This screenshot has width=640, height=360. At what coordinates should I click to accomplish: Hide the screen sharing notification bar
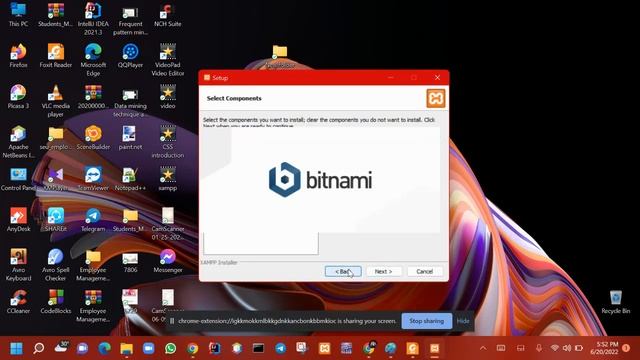[x=463, y=321]
